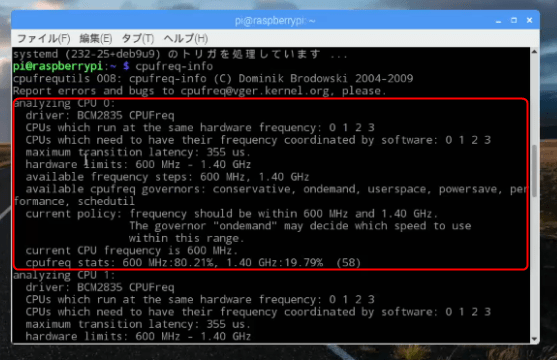The height and width of the screenshot is (360, 557).
Task: Click 'CPUs which run at the same hardware frequency' under CPU 0
Action: click(200, 128)
